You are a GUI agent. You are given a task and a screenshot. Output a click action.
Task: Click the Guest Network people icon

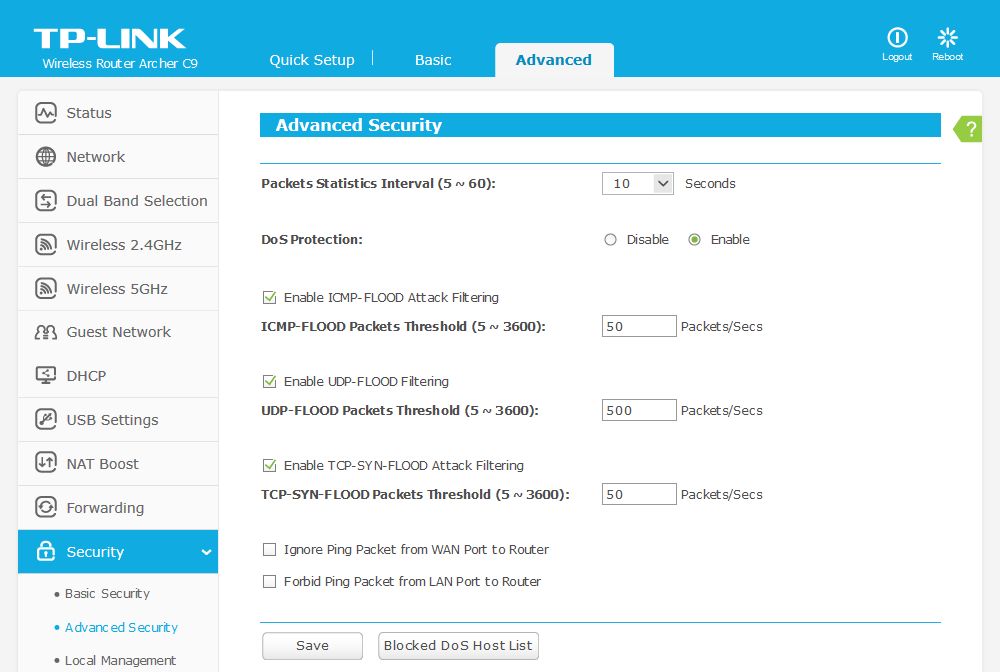pos(46,332)
